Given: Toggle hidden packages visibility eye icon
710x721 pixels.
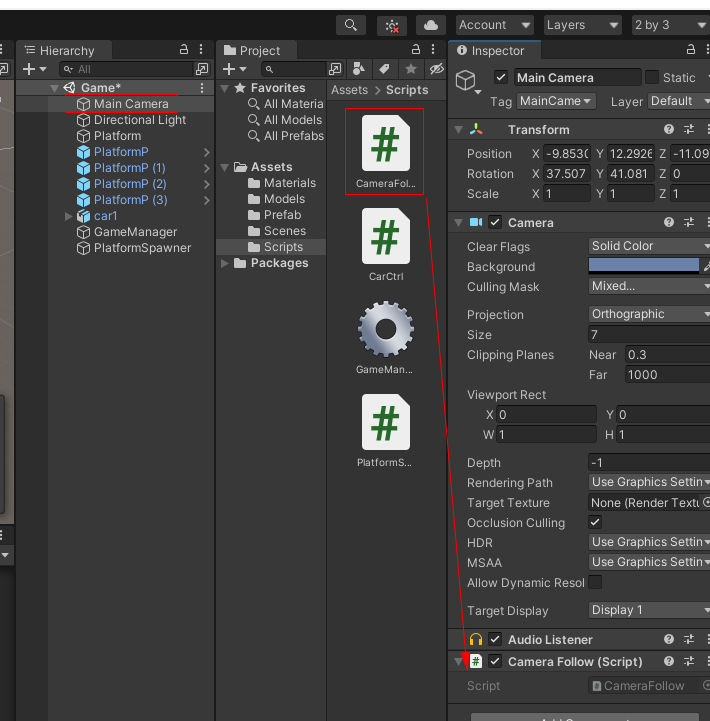Looking at the screenshot, I should point(436,69).
